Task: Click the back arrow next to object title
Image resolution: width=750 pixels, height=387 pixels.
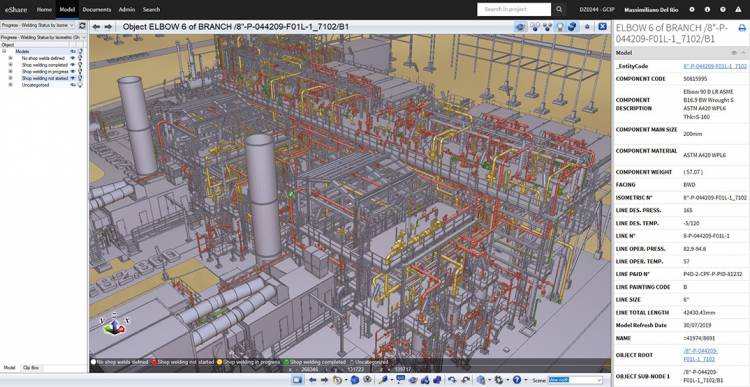Action: pyautogui.click(x=97, y=27)
